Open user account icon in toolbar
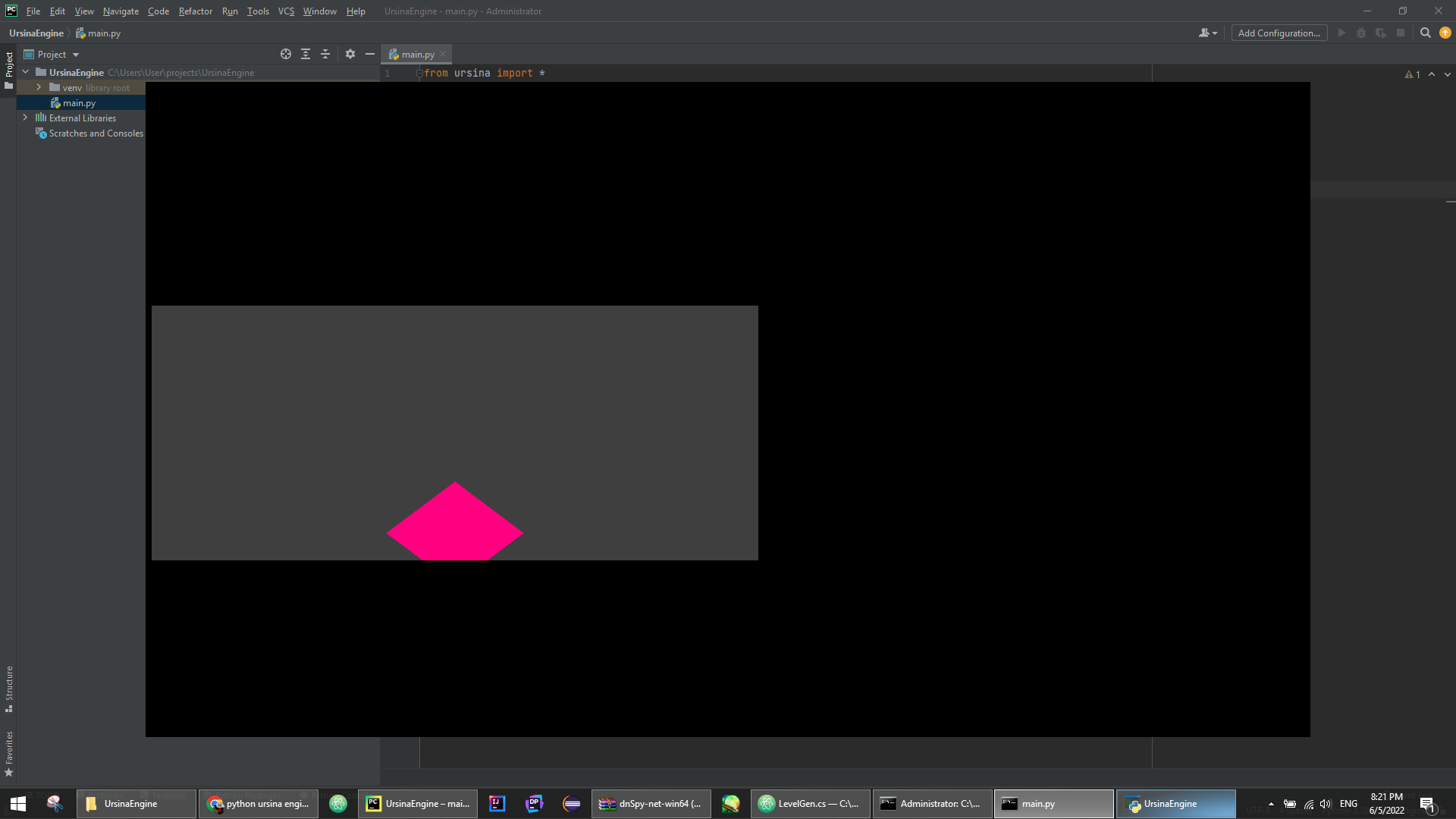The width and height of the screenshot is (1456, 819). (1207, 33)
